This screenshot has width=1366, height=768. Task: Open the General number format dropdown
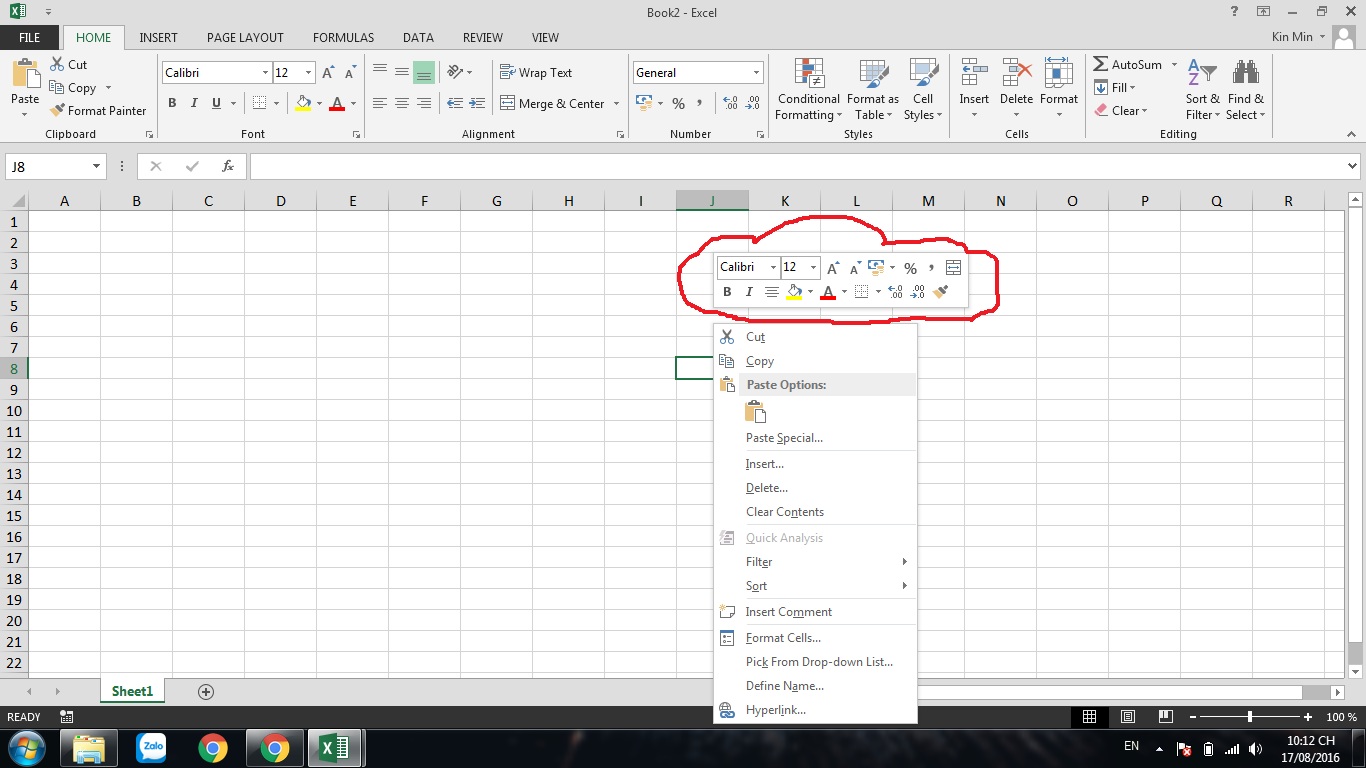[756, 73]
